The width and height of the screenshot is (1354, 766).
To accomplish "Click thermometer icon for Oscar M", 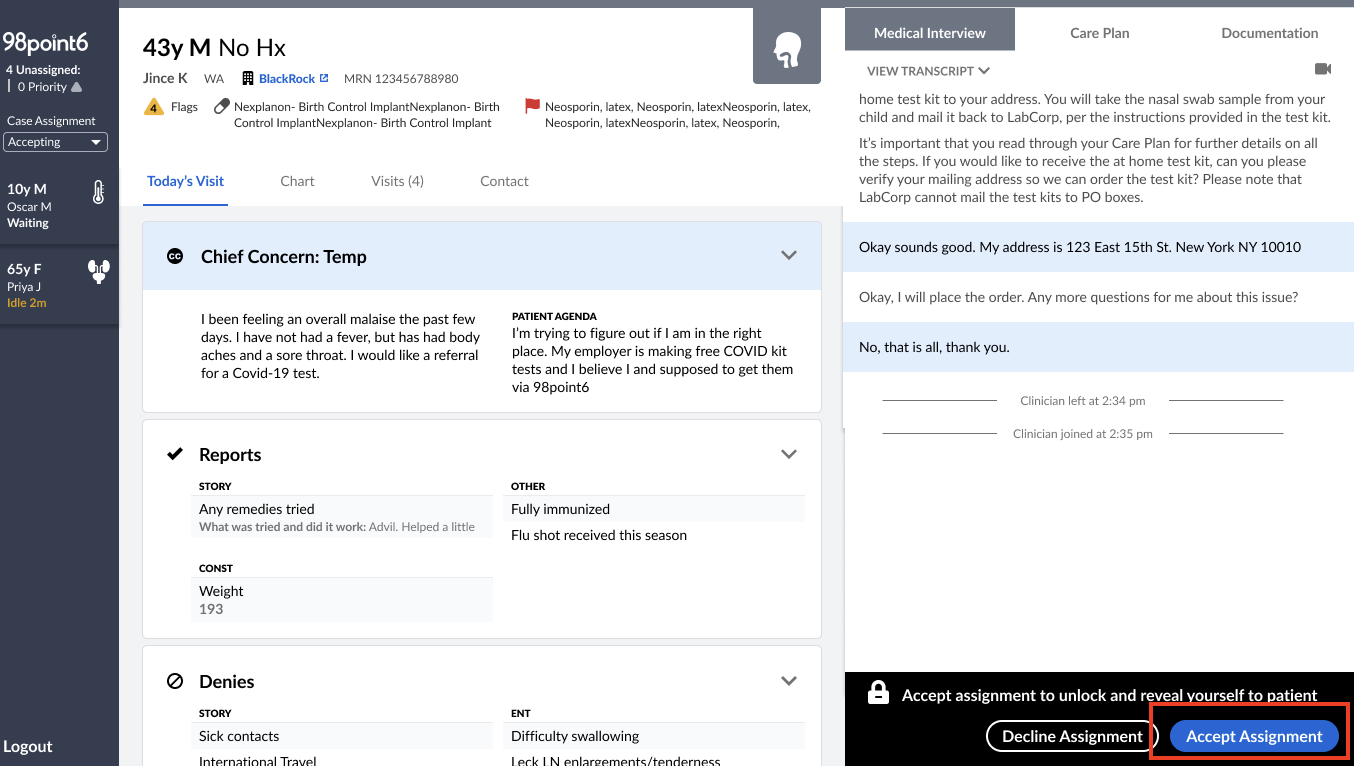I will coord(98,193).
